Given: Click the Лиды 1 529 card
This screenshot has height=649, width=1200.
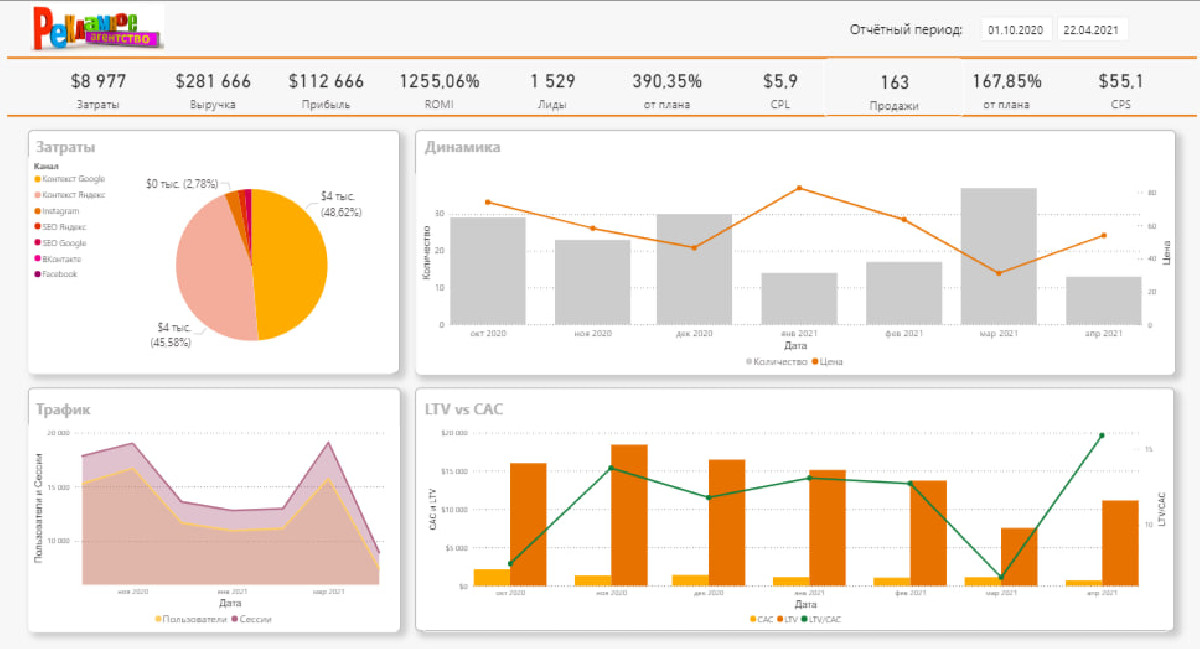Looking at the screenshot, I should [x=552, y=89].
